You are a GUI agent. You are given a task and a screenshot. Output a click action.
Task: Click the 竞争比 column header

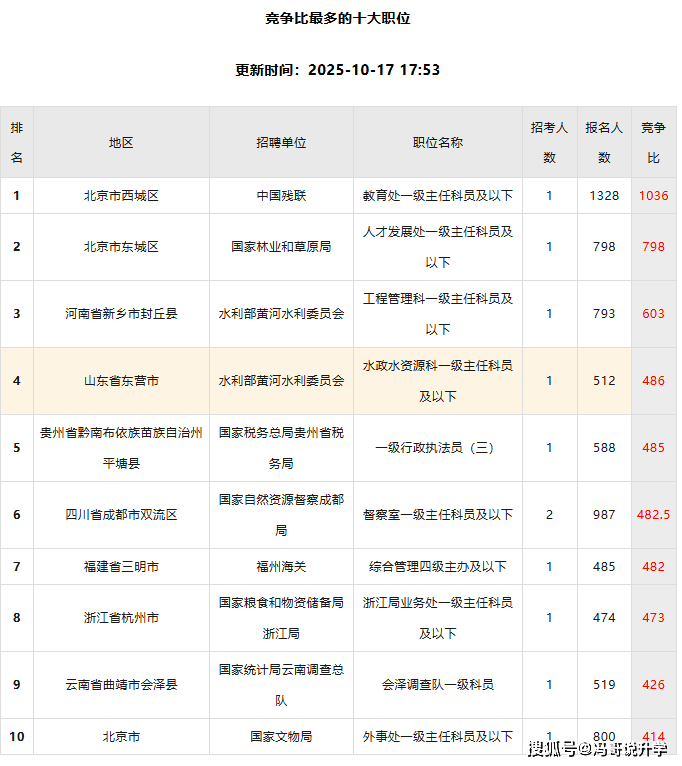coord(654,143)
